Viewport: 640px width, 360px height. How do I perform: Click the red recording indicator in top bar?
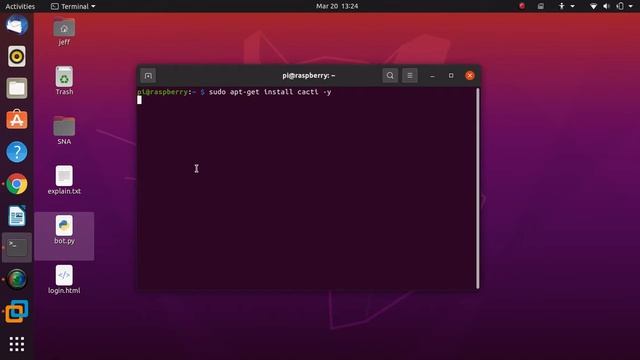pyautogui.click(x=522, y=6)
